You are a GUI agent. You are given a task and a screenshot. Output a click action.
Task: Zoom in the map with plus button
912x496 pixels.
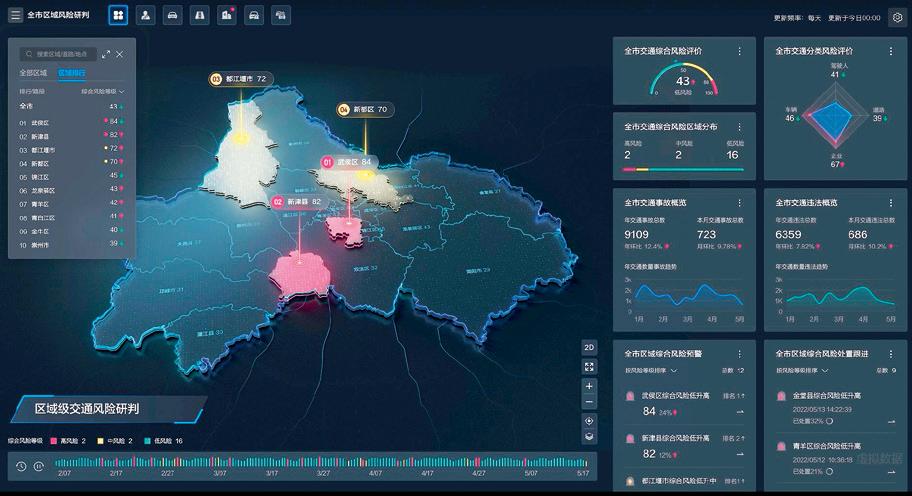point(589,386)
